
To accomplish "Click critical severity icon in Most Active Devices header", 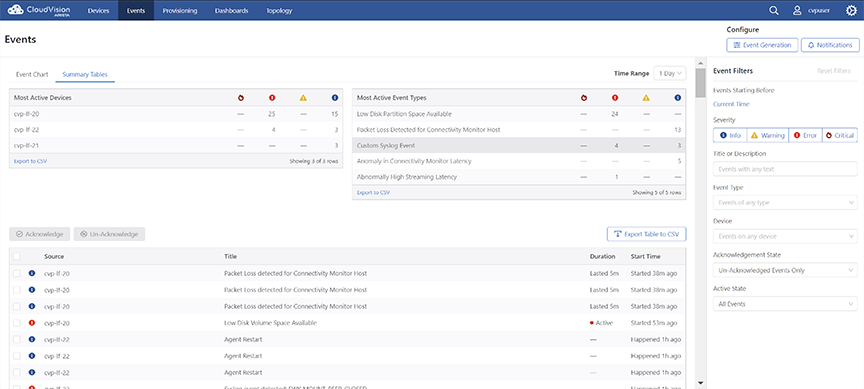I will coord(241,98).
